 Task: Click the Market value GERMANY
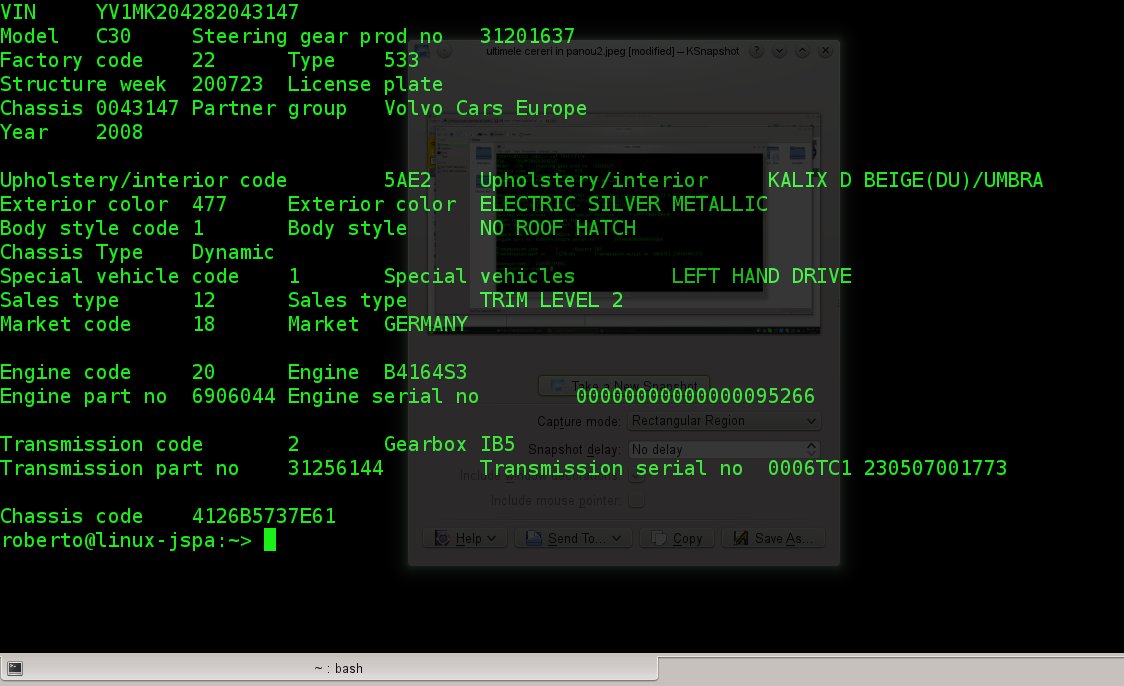click(426, 324)
